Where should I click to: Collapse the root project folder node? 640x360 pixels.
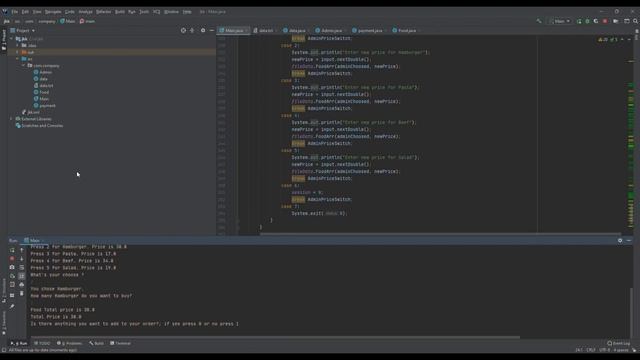pos(12,39)
